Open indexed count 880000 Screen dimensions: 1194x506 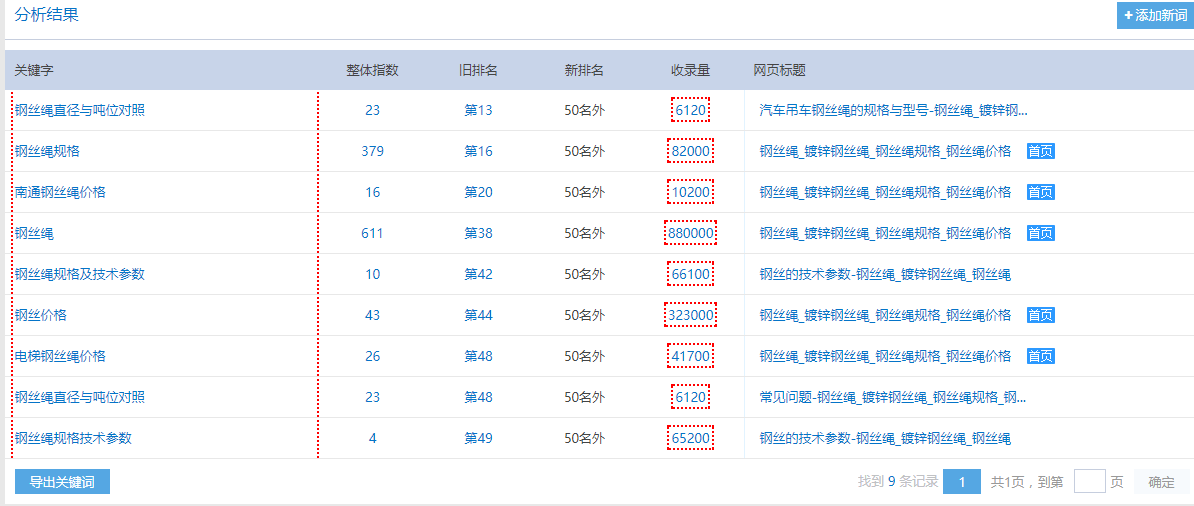(x=691, y=233)
